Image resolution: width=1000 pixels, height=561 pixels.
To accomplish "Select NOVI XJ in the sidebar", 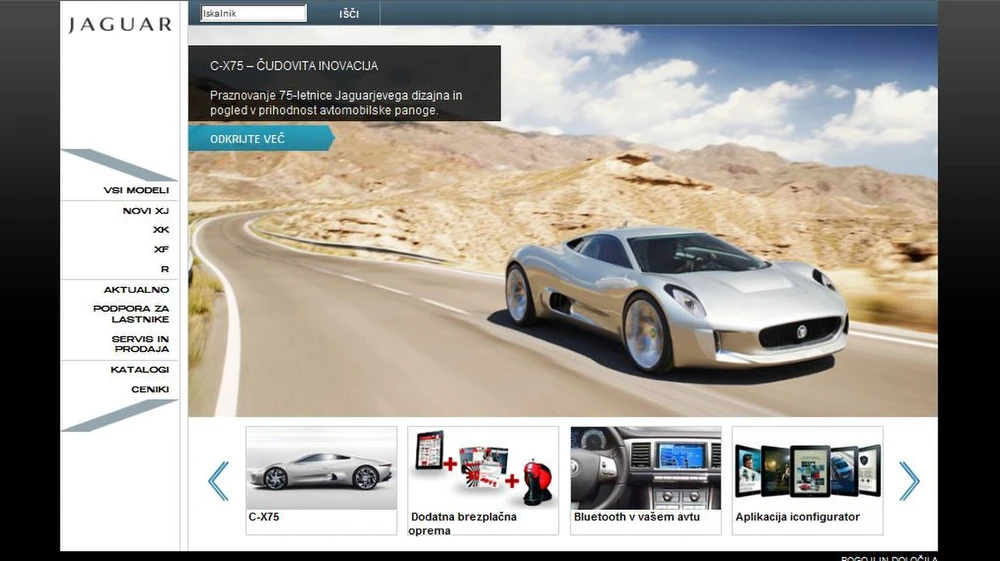I will [146, 211].
